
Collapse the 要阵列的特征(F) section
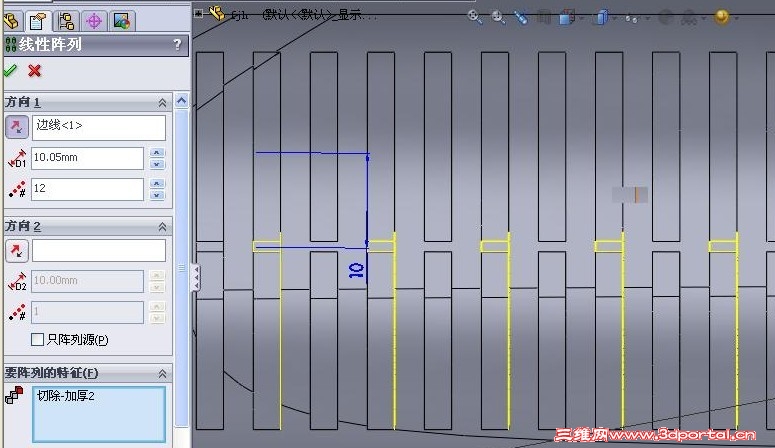[162, 374]
